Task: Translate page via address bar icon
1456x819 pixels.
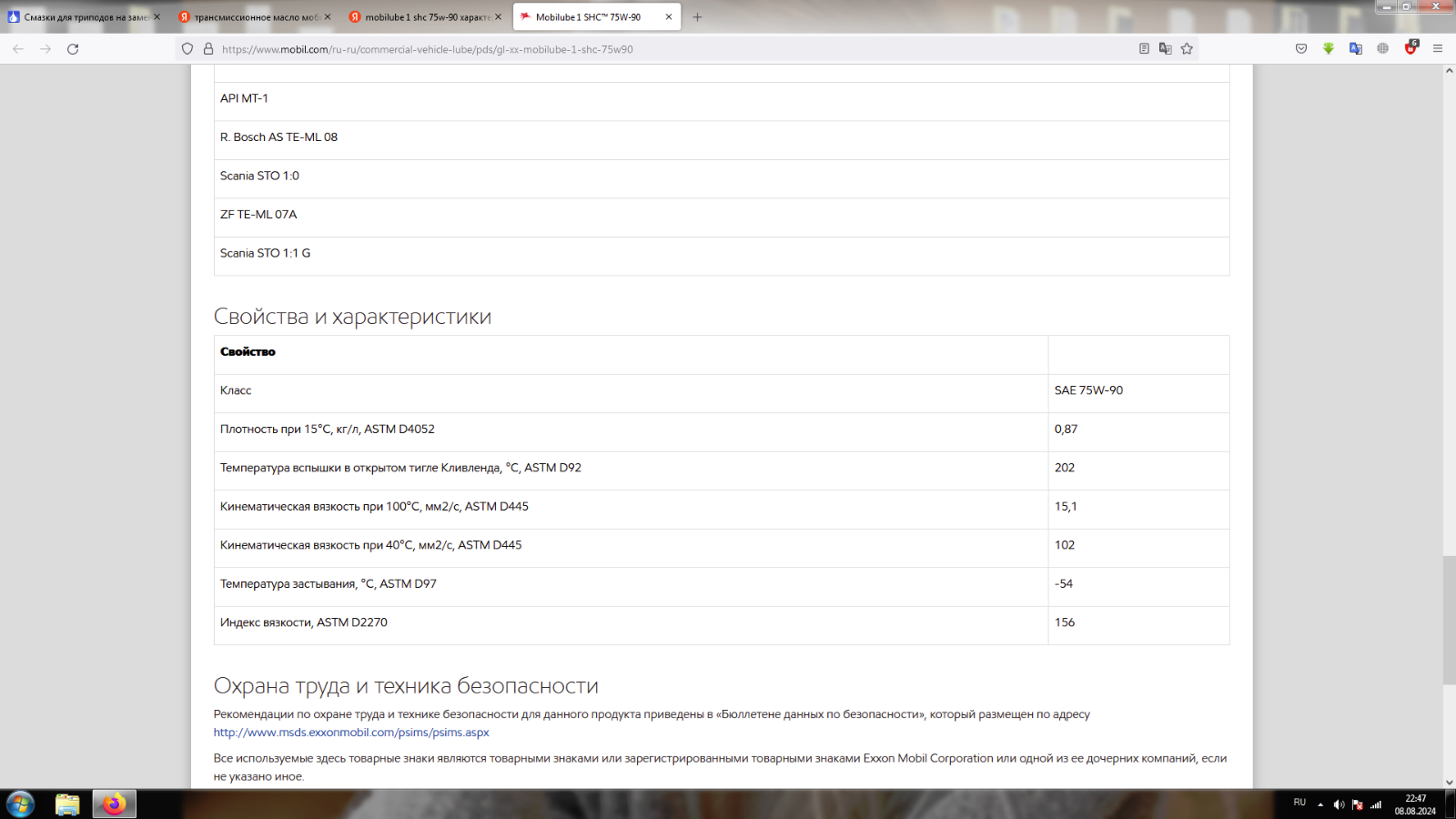Action: click(x=1165, y=49)
